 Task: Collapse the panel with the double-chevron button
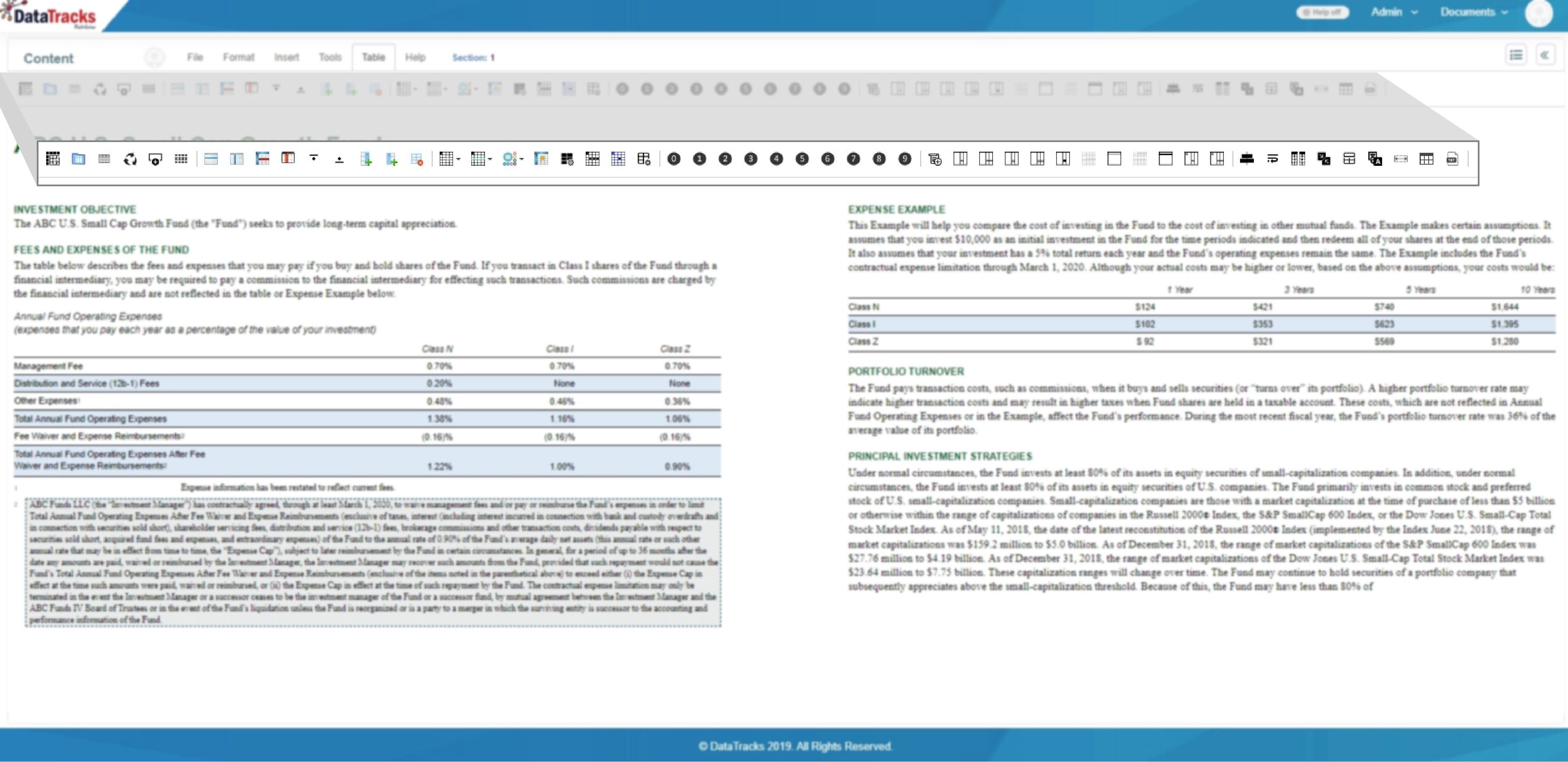(1544, 55)
